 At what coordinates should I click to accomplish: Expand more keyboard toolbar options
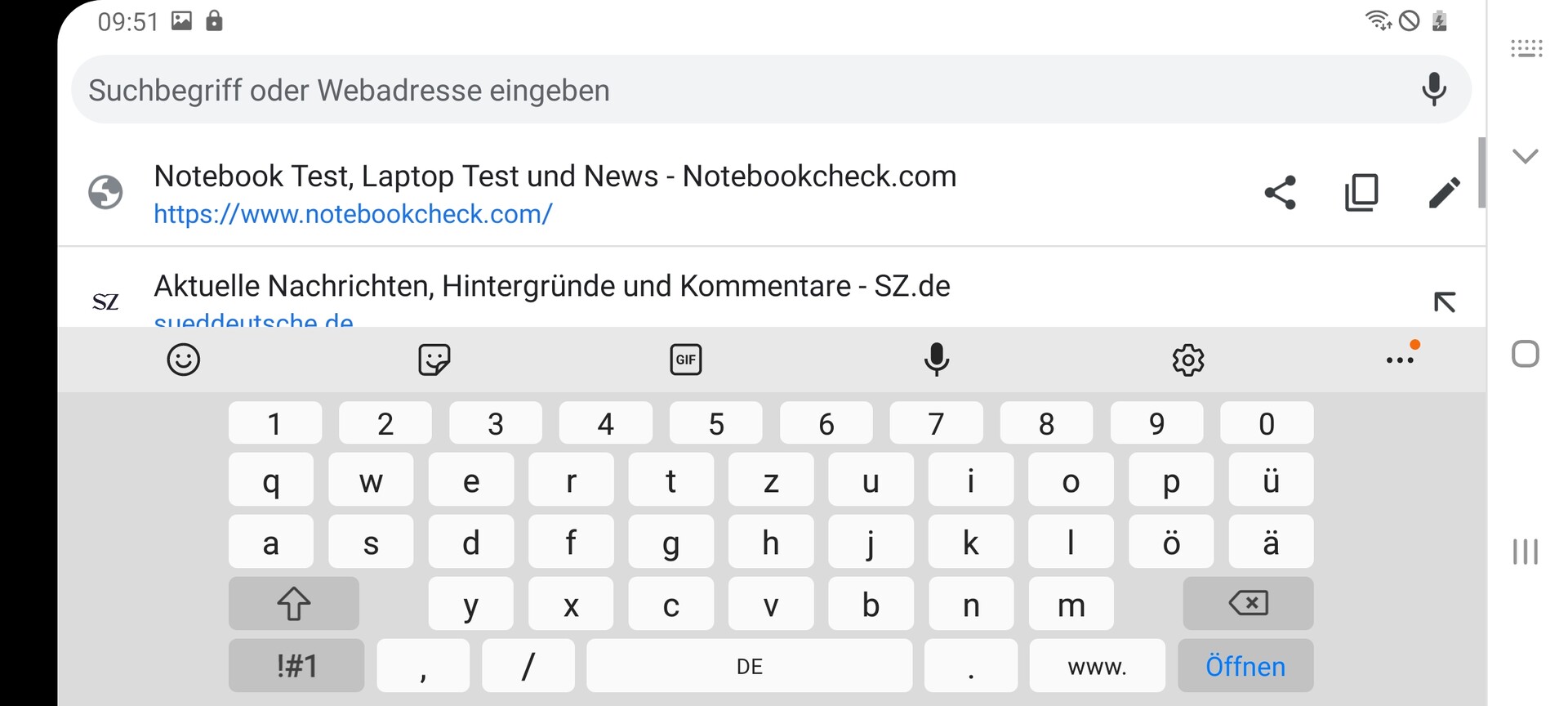pyautogui.click(x=1400, y=360)
